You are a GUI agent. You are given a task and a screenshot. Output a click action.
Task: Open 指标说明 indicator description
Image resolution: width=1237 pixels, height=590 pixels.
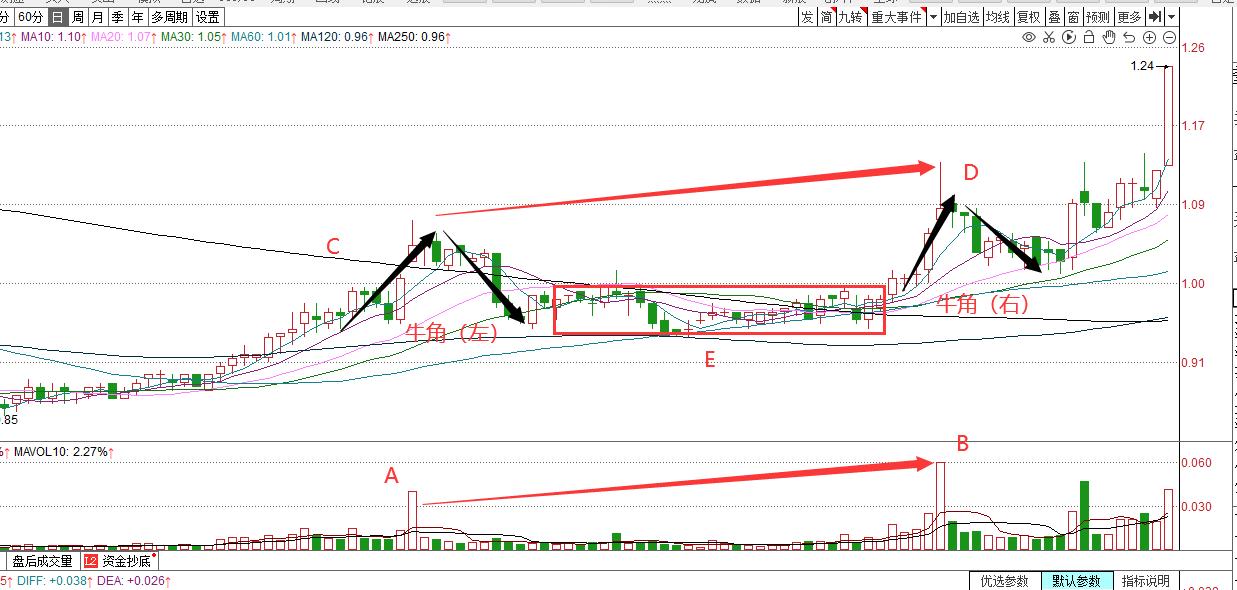pos(1146,581)
